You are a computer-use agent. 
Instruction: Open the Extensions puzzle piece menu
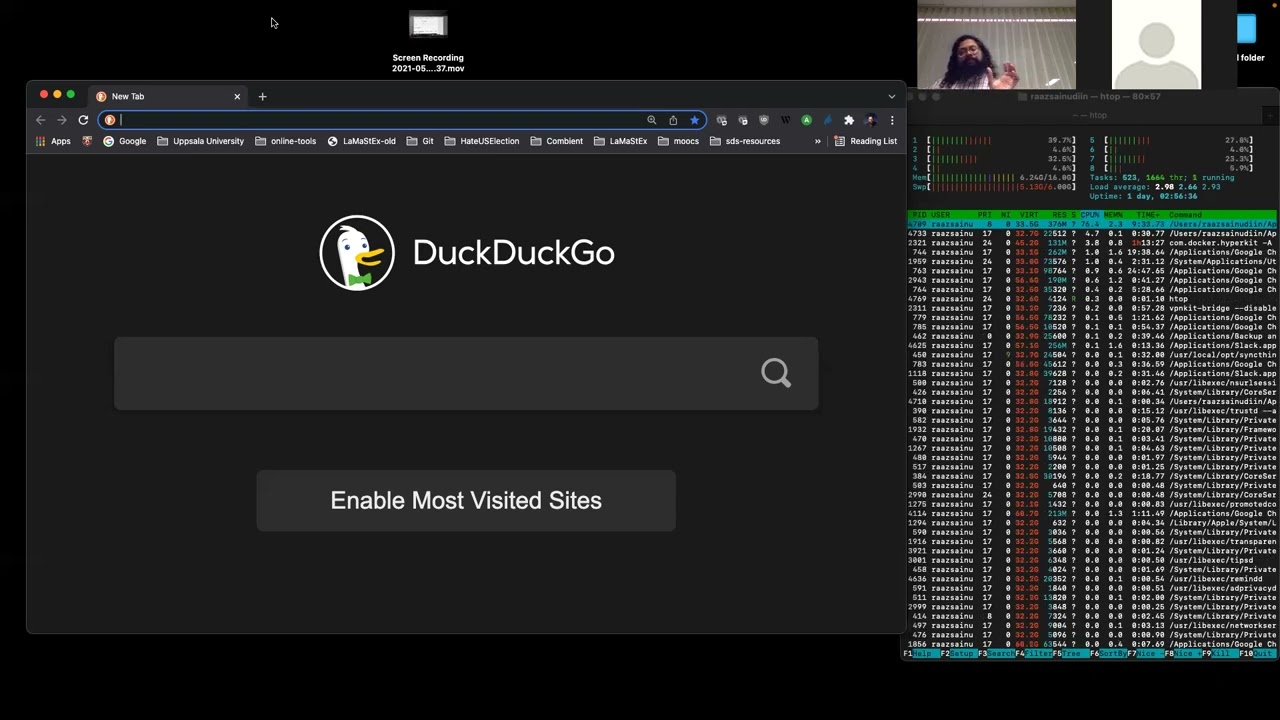click(849, 120)
